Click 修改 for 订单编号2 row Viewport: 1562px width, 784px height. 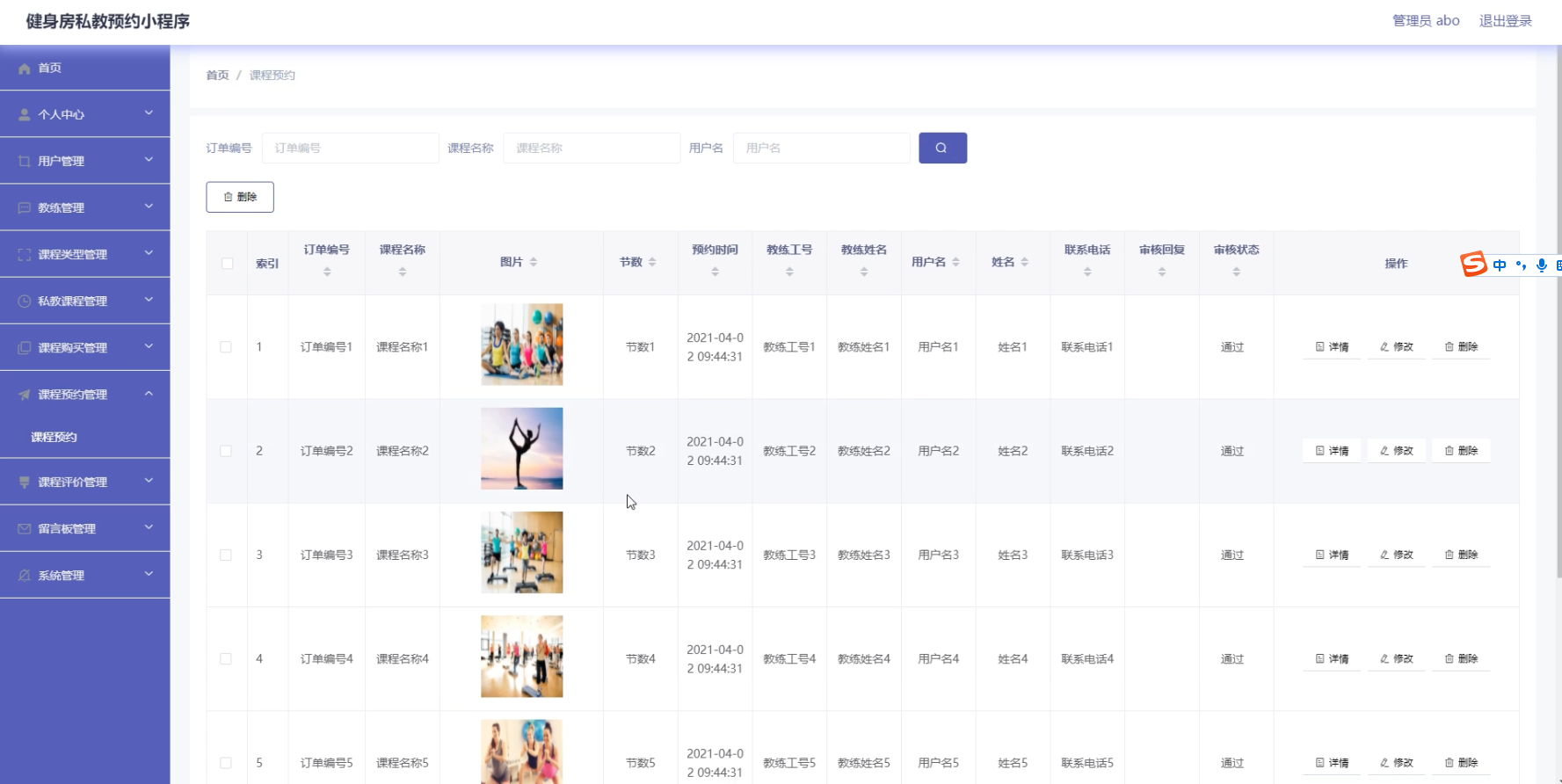pyautogui.click(x=1397, y=451)
